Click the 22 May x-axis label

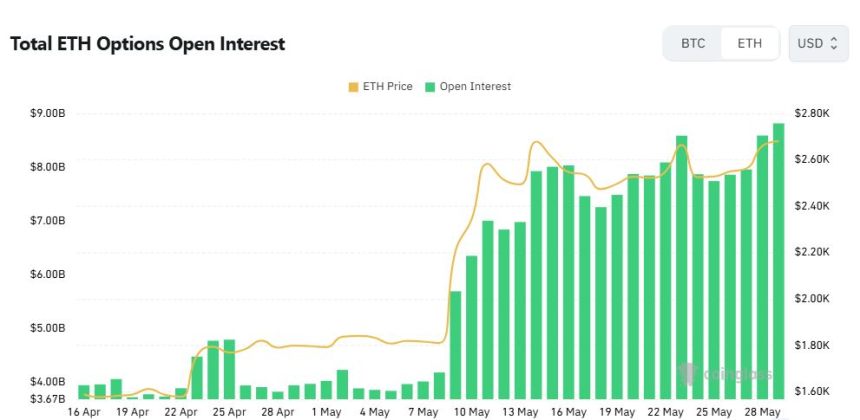point(665,411)
